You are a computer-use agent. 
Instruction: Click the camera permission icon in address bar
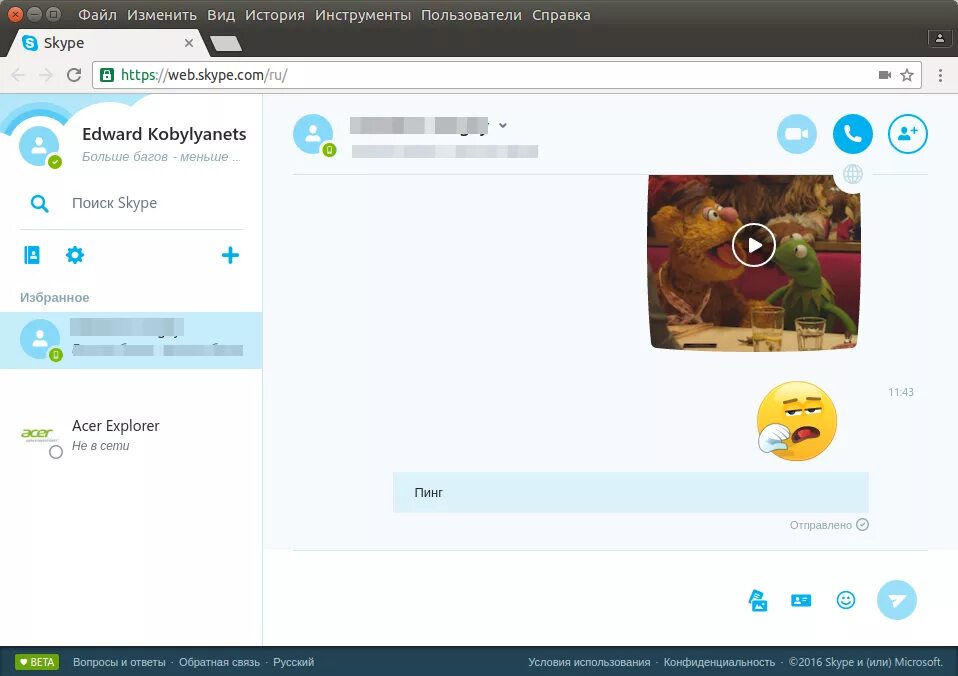[884, 75]
